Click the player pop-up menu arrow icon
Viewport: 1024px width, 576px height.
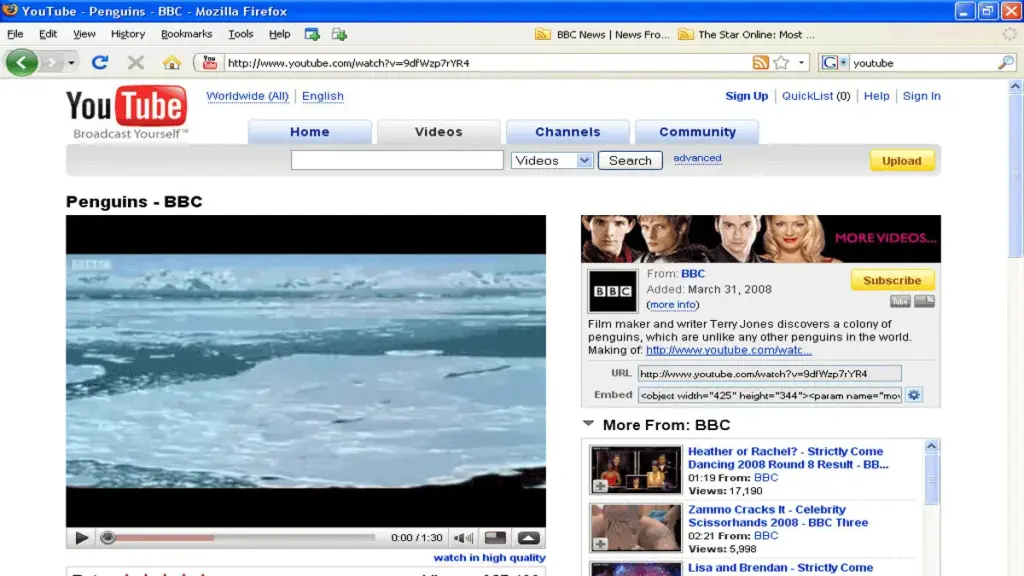click(528, 538)
